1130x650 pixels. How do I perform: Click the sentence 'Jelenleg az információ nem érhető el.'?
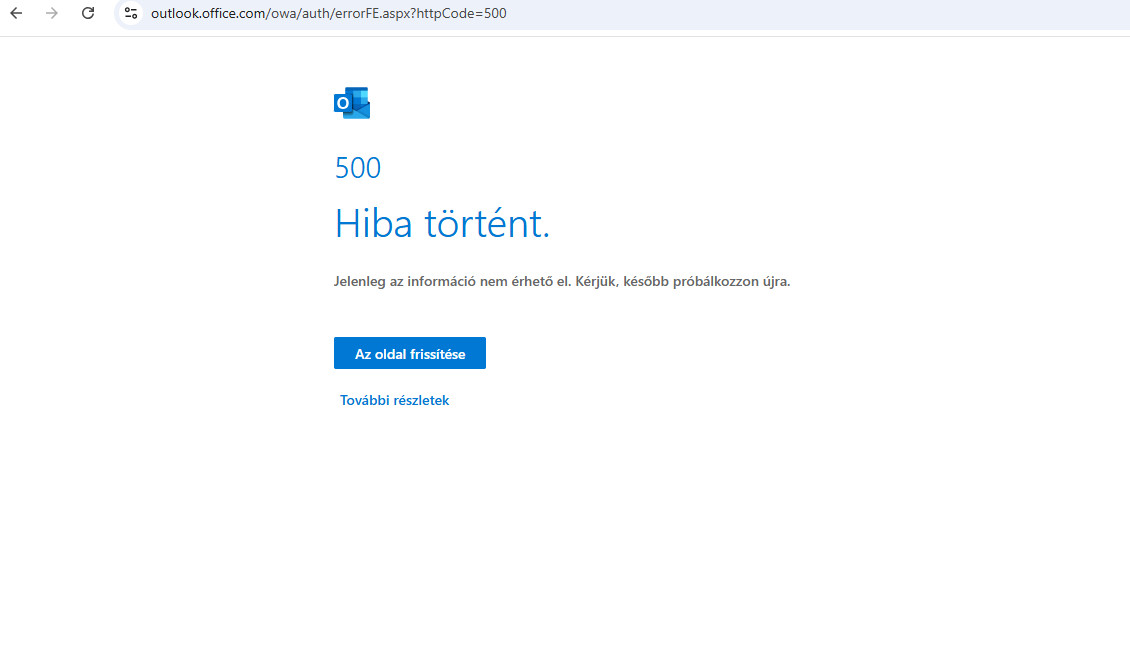[452, 281]
